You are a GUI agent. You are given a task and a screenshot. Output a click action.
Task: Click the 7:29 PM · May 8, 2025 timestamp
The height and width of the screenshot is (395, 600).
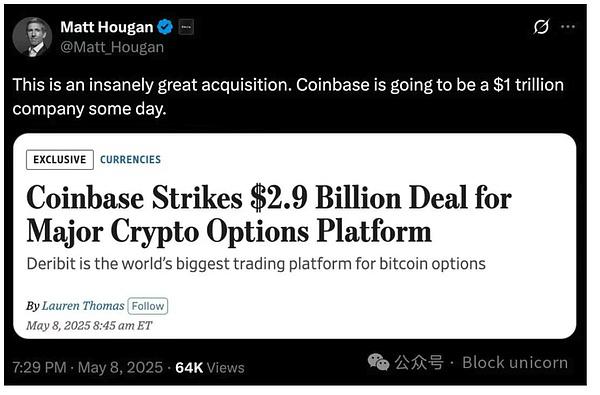pyautogui.click(x=88, y=367)
